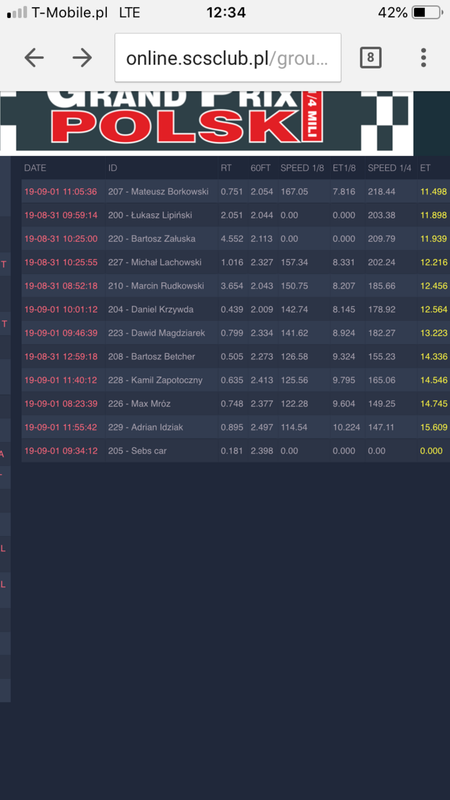Tap date 19-09-01 11:05:36
The width and height of the screenshot is (450, 800).
[61, 192]
